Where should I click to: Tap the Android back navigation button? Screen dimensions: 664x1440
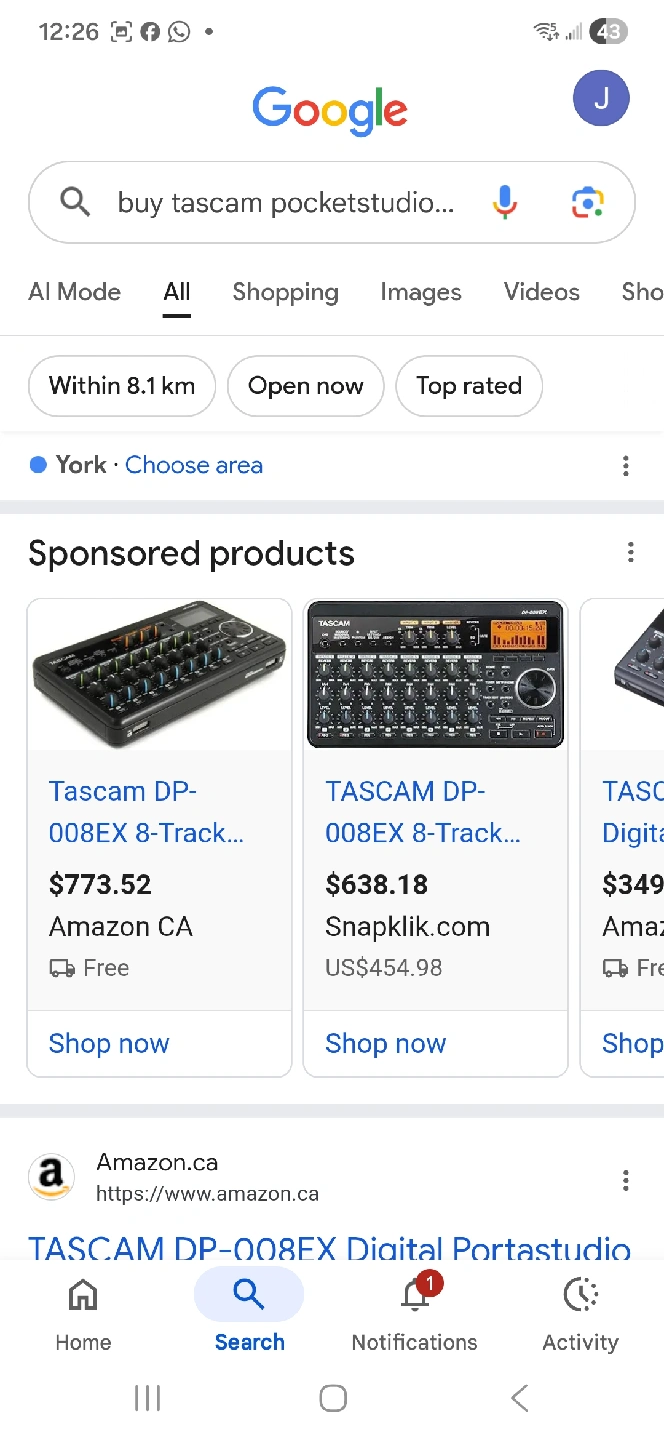click(519, 1398)
